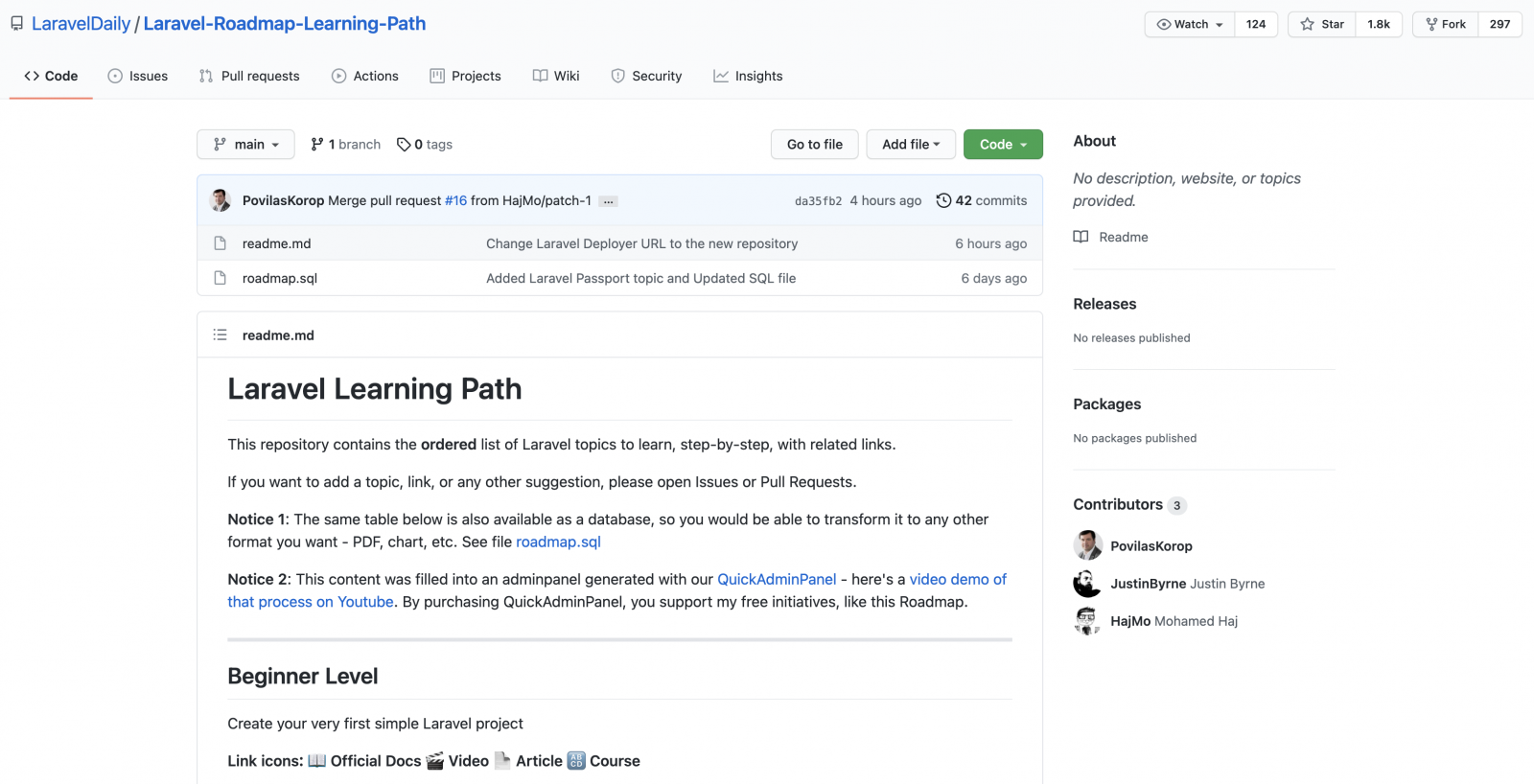Open the Releases section heading
Viewport: 1534px width, 784px height.
click(1104, 304)
